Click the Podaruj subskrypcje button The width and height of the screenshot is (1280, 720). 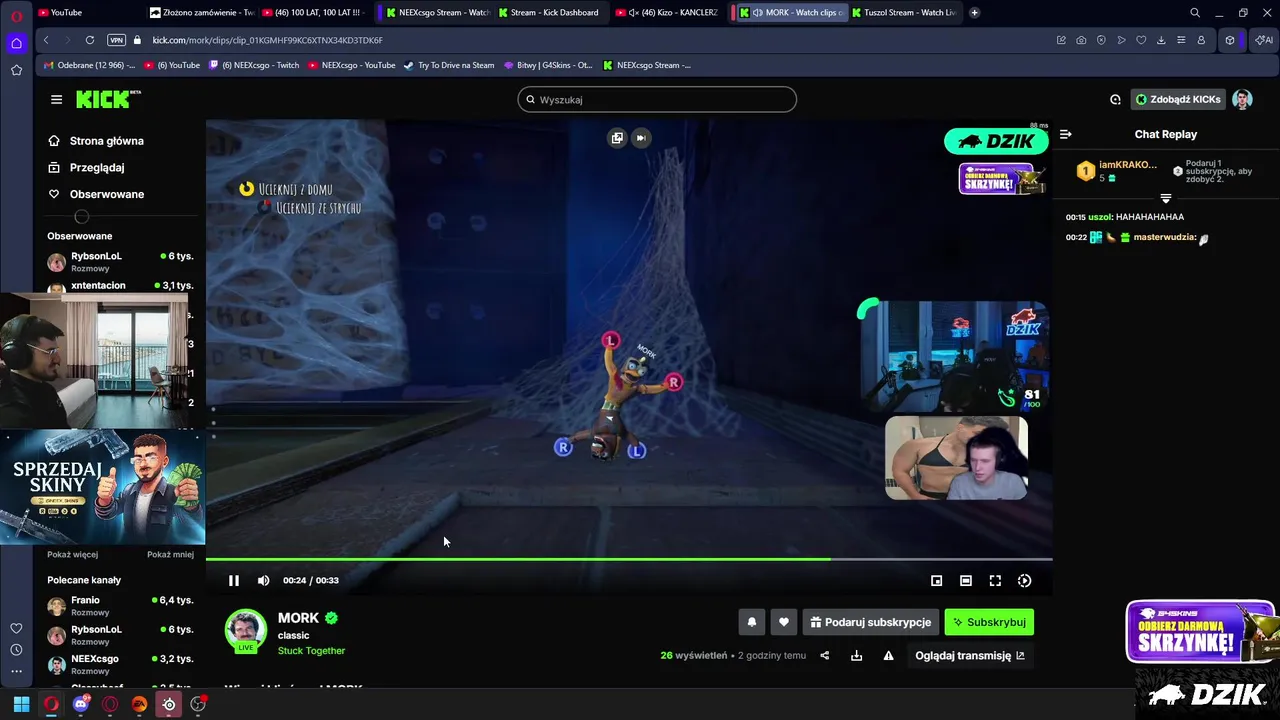click(870, 622)
